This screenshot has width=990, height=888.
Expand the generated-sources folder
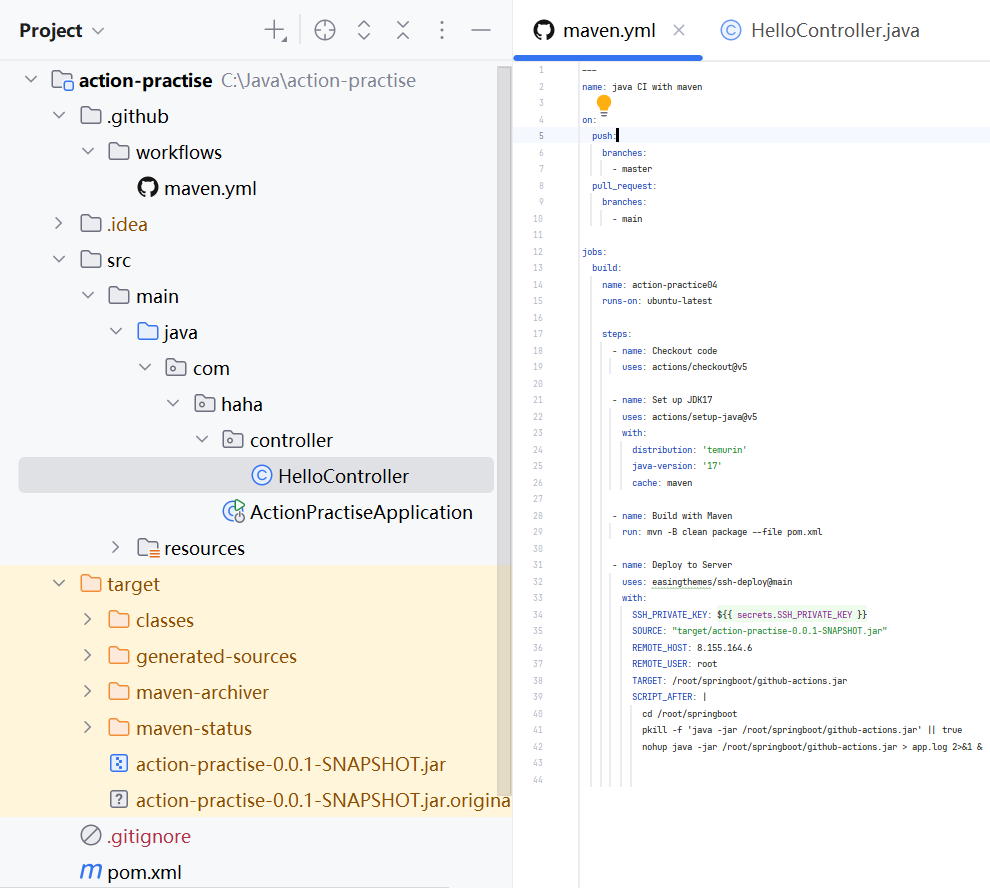(88, 656)
